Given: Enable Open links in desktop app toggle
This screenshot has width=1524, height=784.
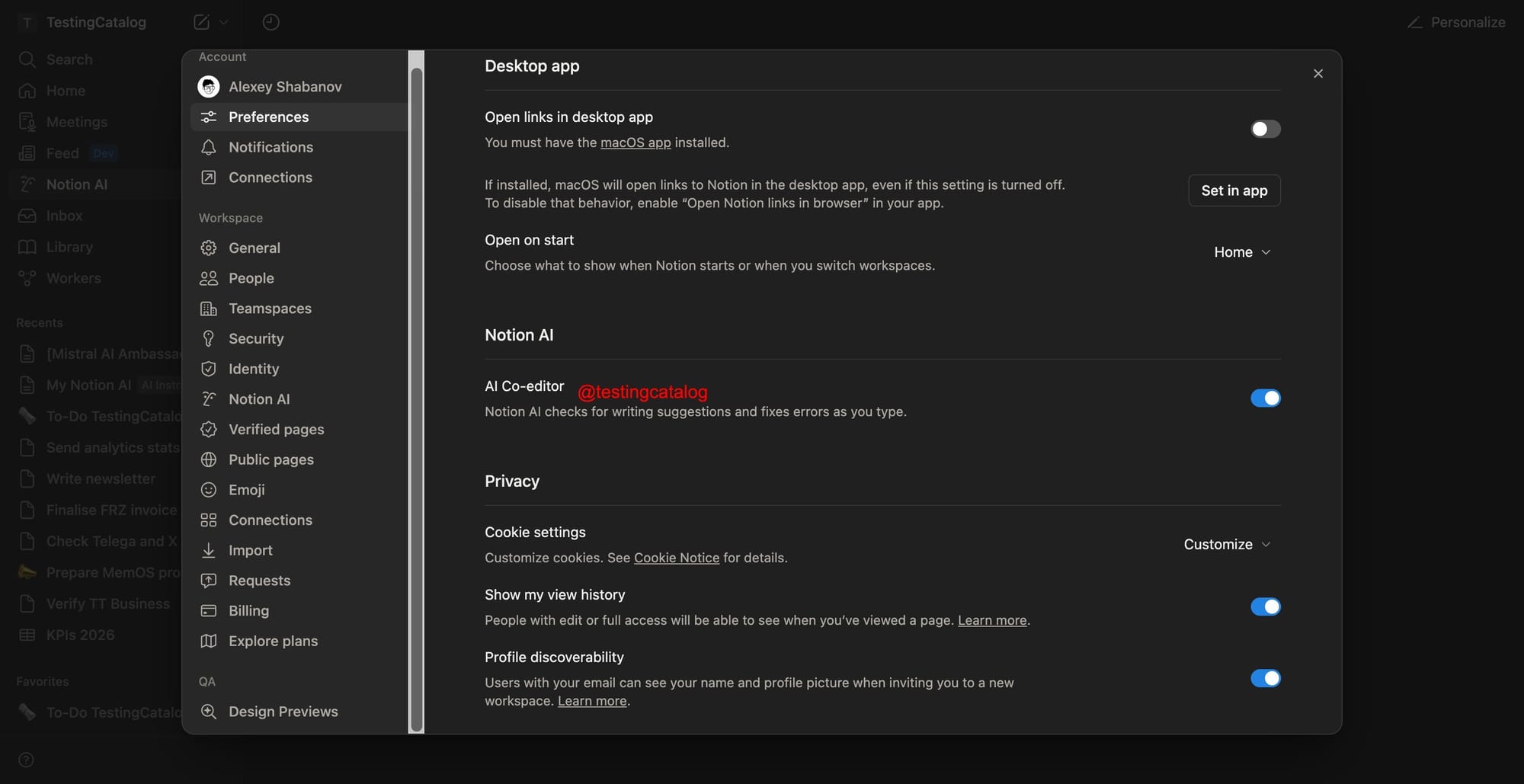Looking at the screenshot, I should (x=1265, y=130).
